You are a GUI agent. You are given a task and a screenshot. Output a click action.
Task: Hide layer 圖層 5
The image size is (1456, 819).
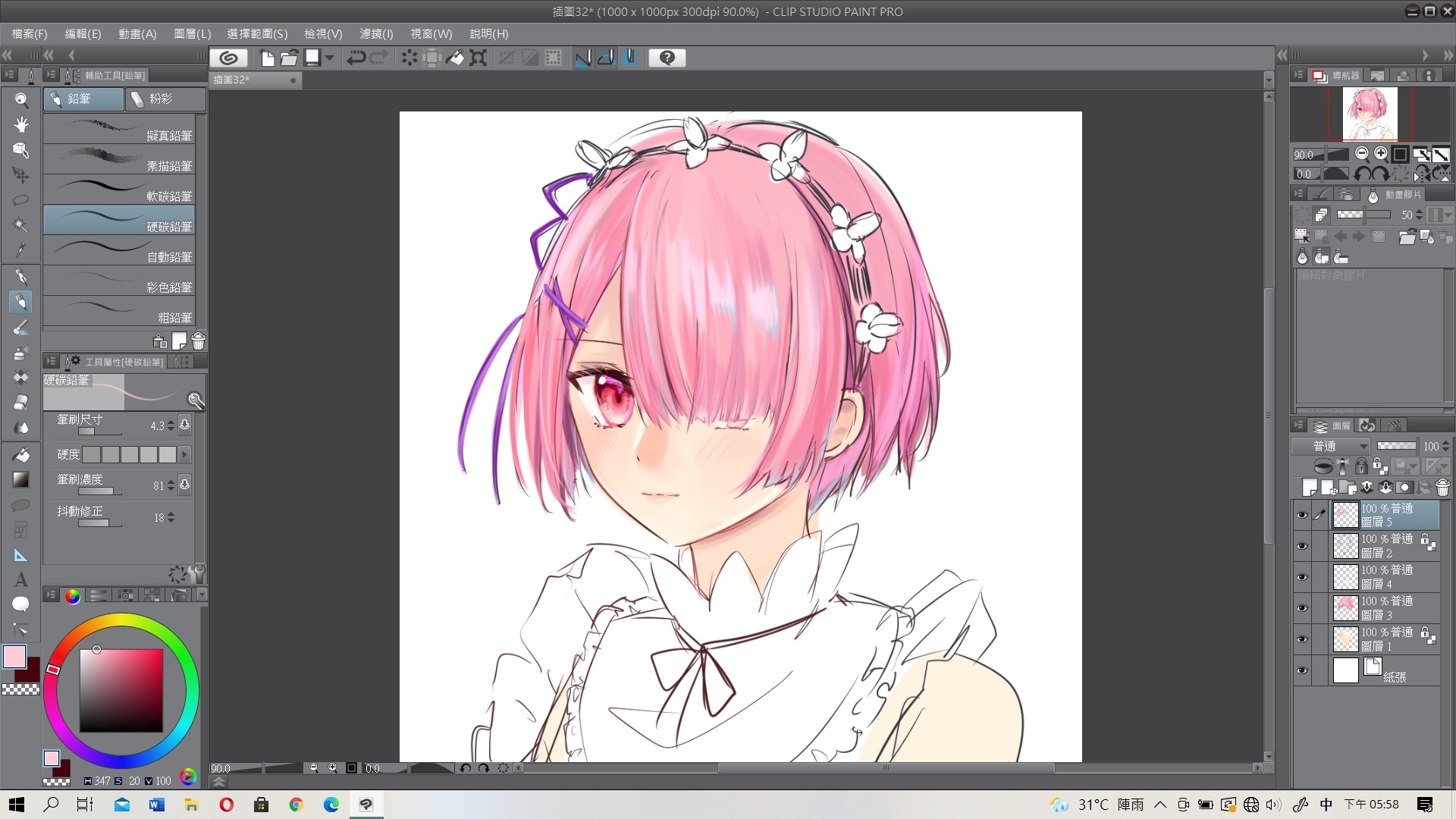point(1302,516)
